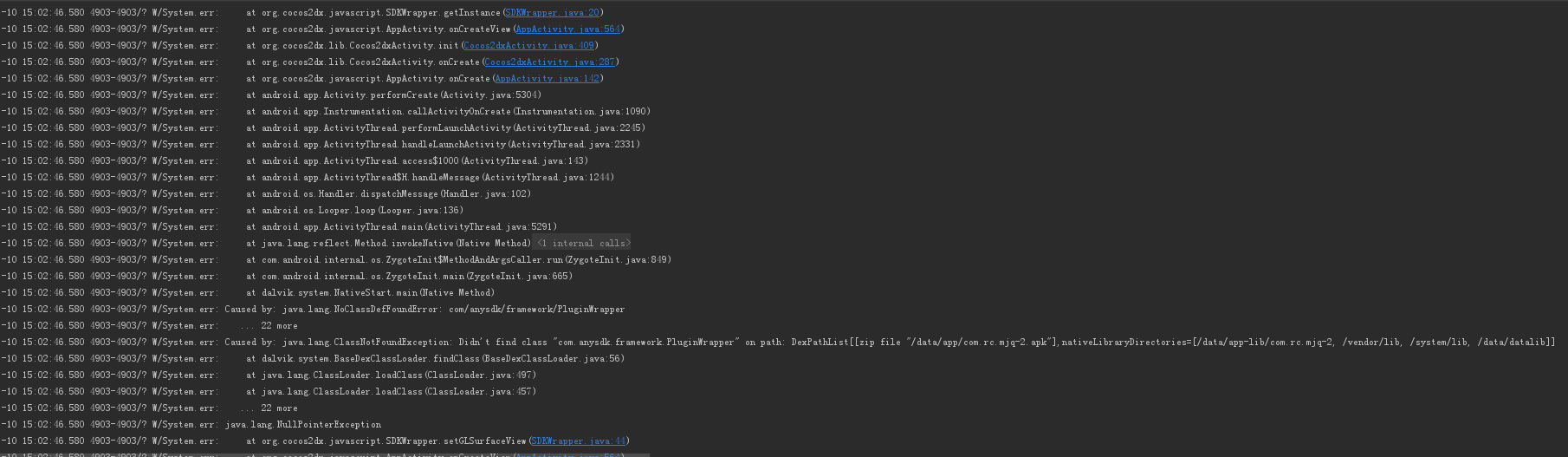
Task: Click the ClassLoader.loadClass line at ClassLoader.java:497
Action: tap(391, 375)
